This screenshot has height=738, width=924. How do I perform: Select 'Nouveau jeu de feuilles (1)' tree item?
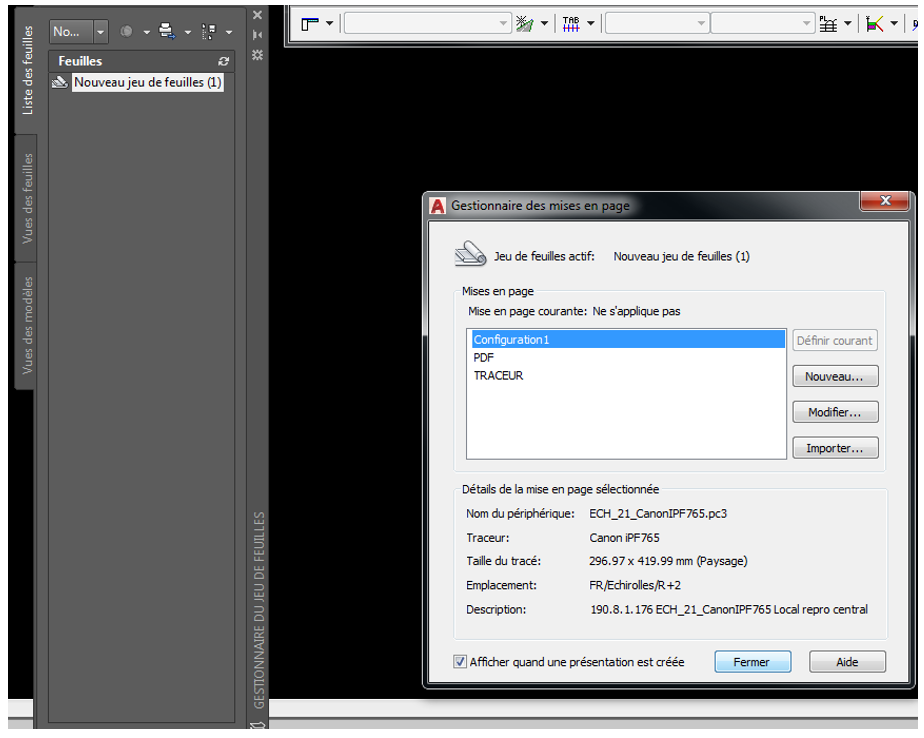tap(147, 83)
